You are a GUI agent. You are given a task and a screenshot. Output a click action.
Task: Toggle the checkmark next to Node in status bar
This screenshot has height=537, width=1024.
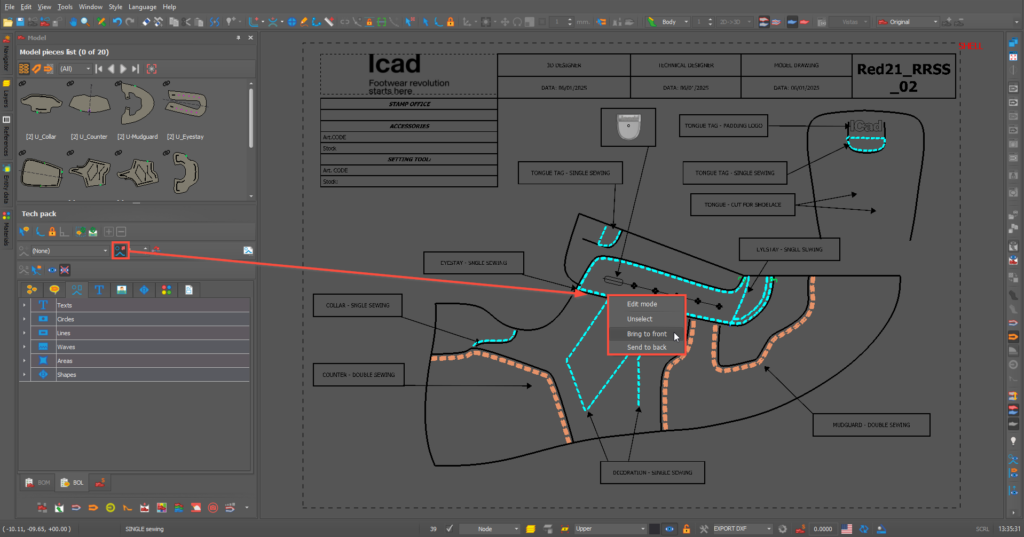(x=450, y=528)
